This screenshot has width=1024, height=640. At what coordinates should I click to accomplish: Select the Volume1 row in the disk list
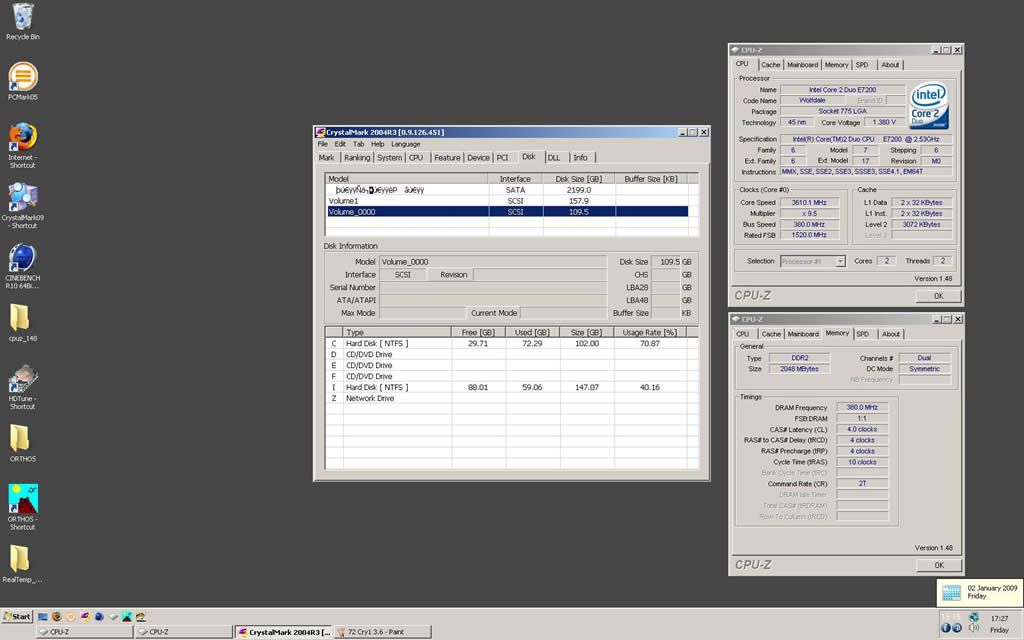[x=507, y=201]
